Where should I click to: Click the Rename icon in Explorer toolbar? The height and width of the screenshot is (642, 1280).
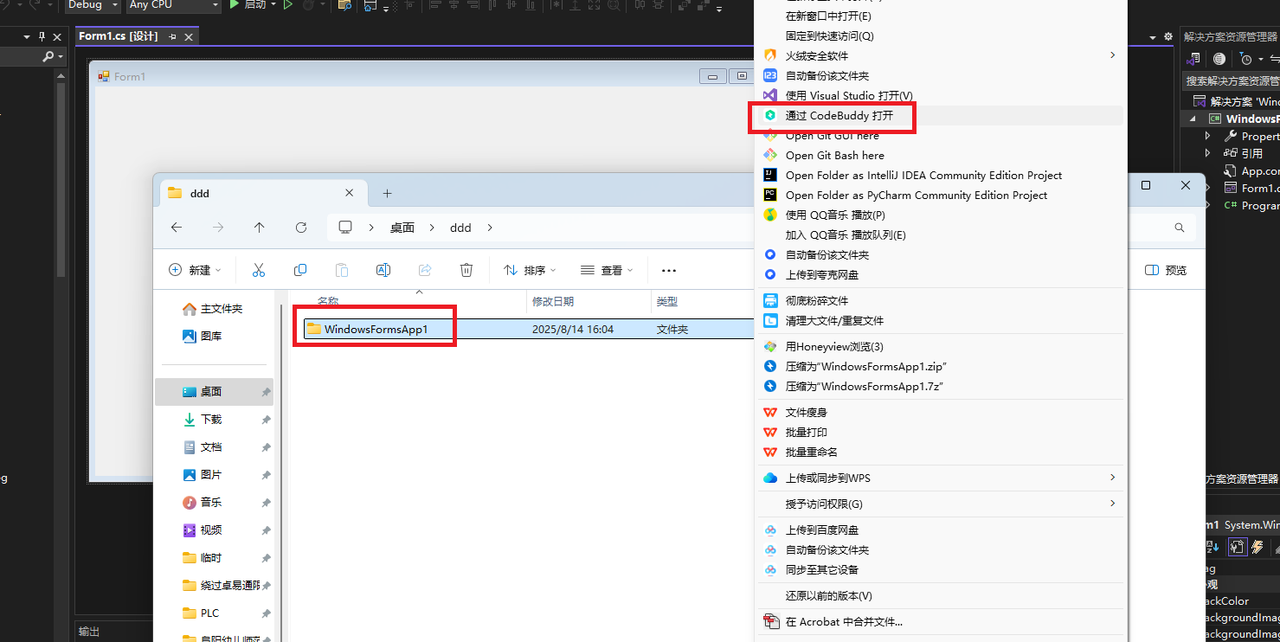click(x=383, y=270)
